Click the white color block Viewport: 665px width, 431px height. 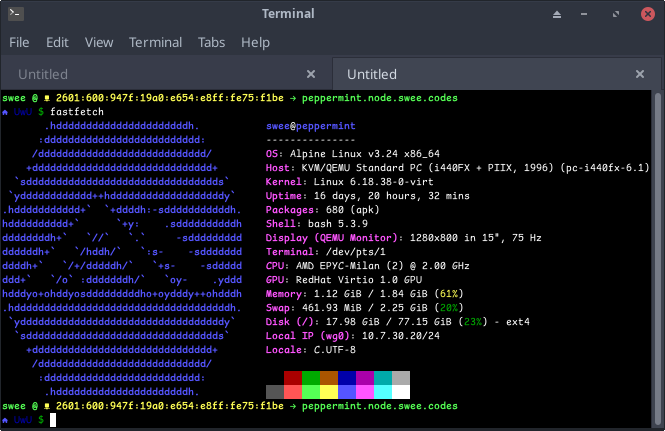pos(401,392)
